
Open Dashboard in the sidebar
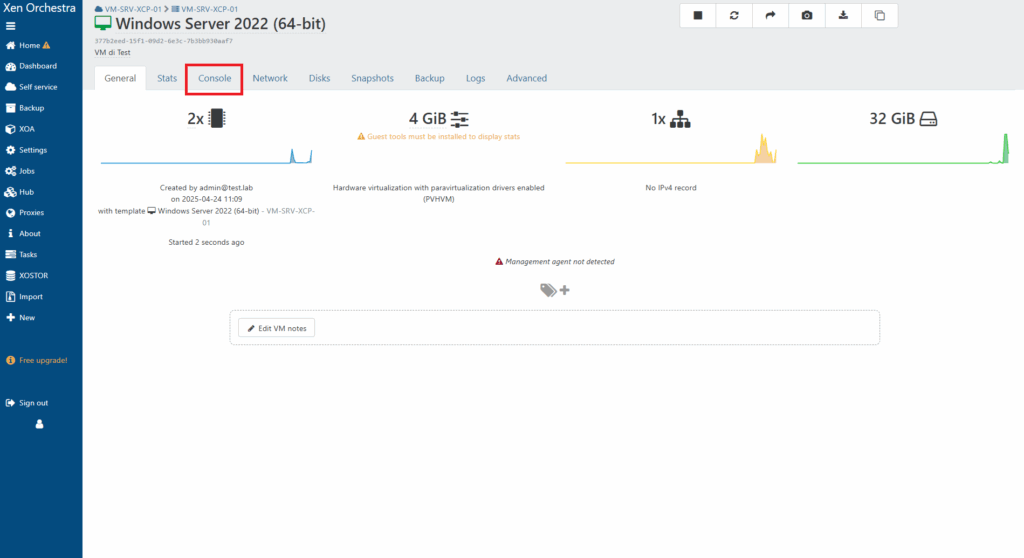(x=31, y=66)
